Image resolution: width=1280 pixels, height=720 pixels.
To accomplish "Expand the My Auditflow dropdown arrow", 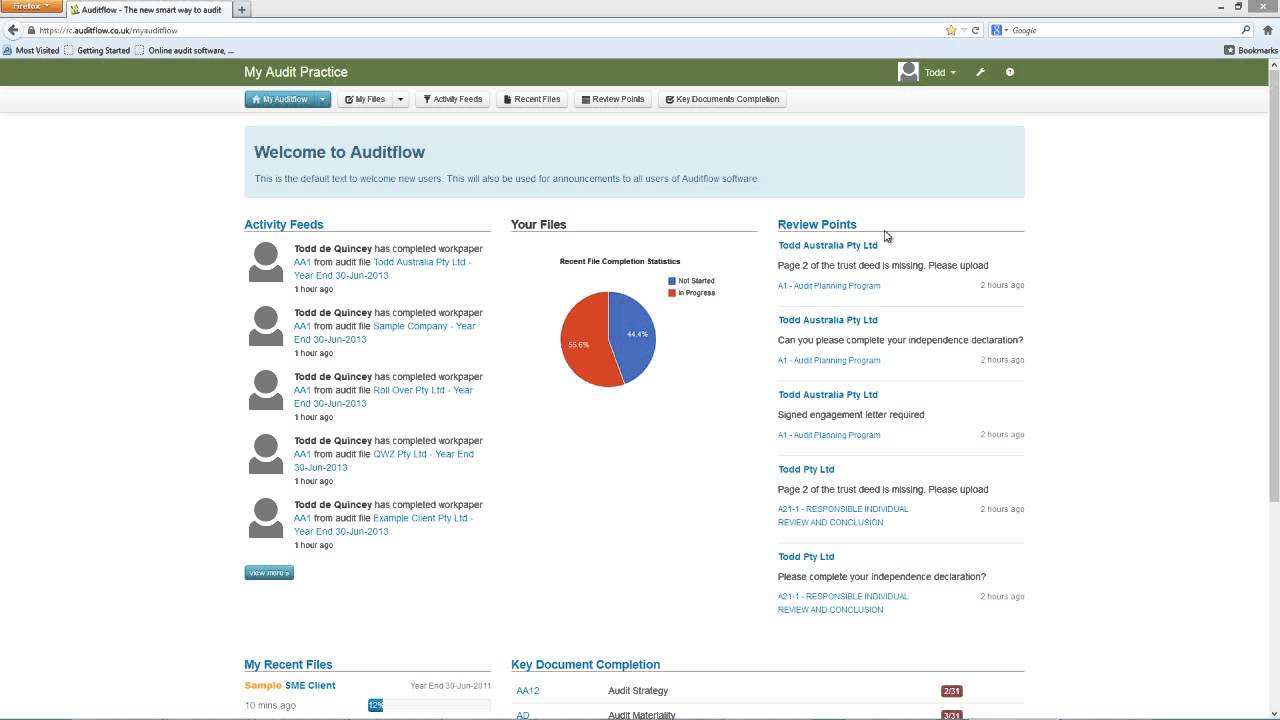I will coord(323,99).
